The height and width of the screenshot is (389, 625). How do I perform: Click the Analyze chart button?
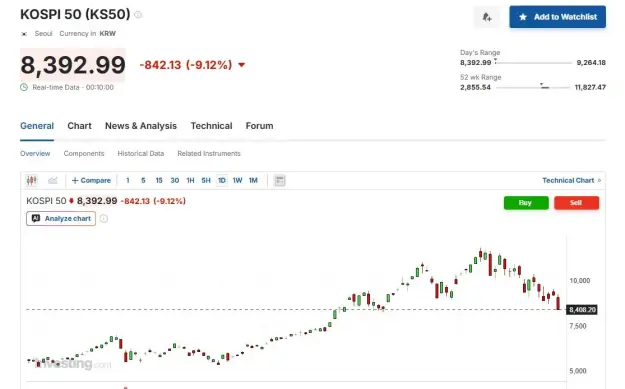(61, 218)
